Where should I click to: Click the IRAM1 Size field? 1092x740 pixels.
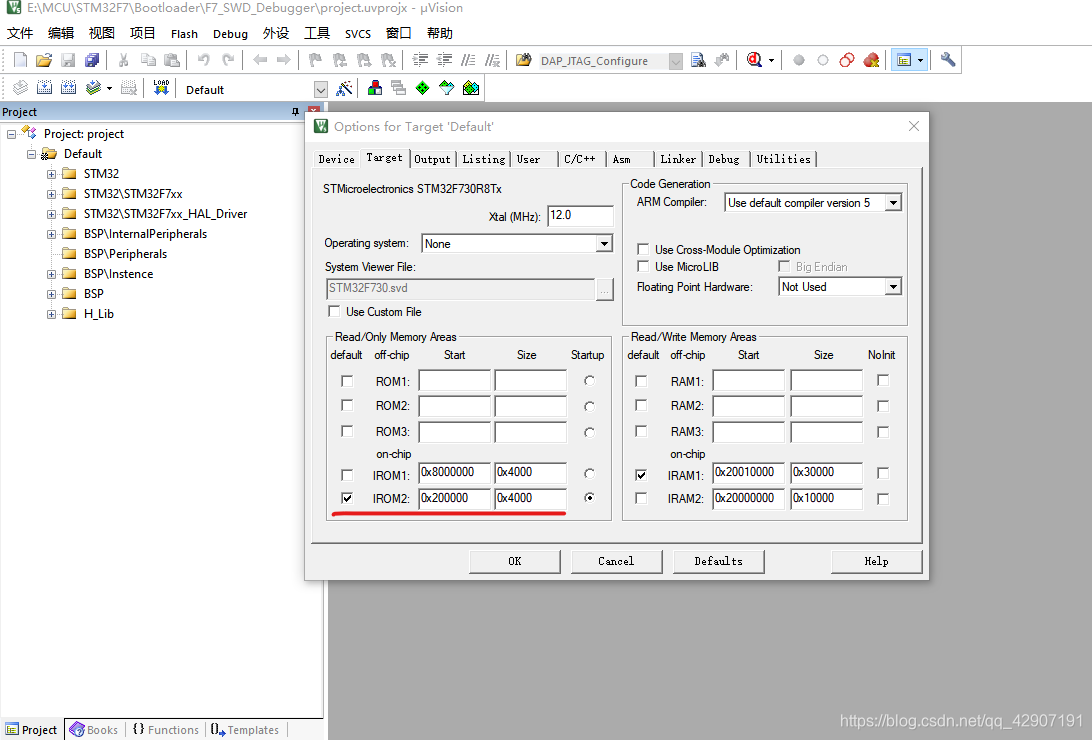point(826,473)
